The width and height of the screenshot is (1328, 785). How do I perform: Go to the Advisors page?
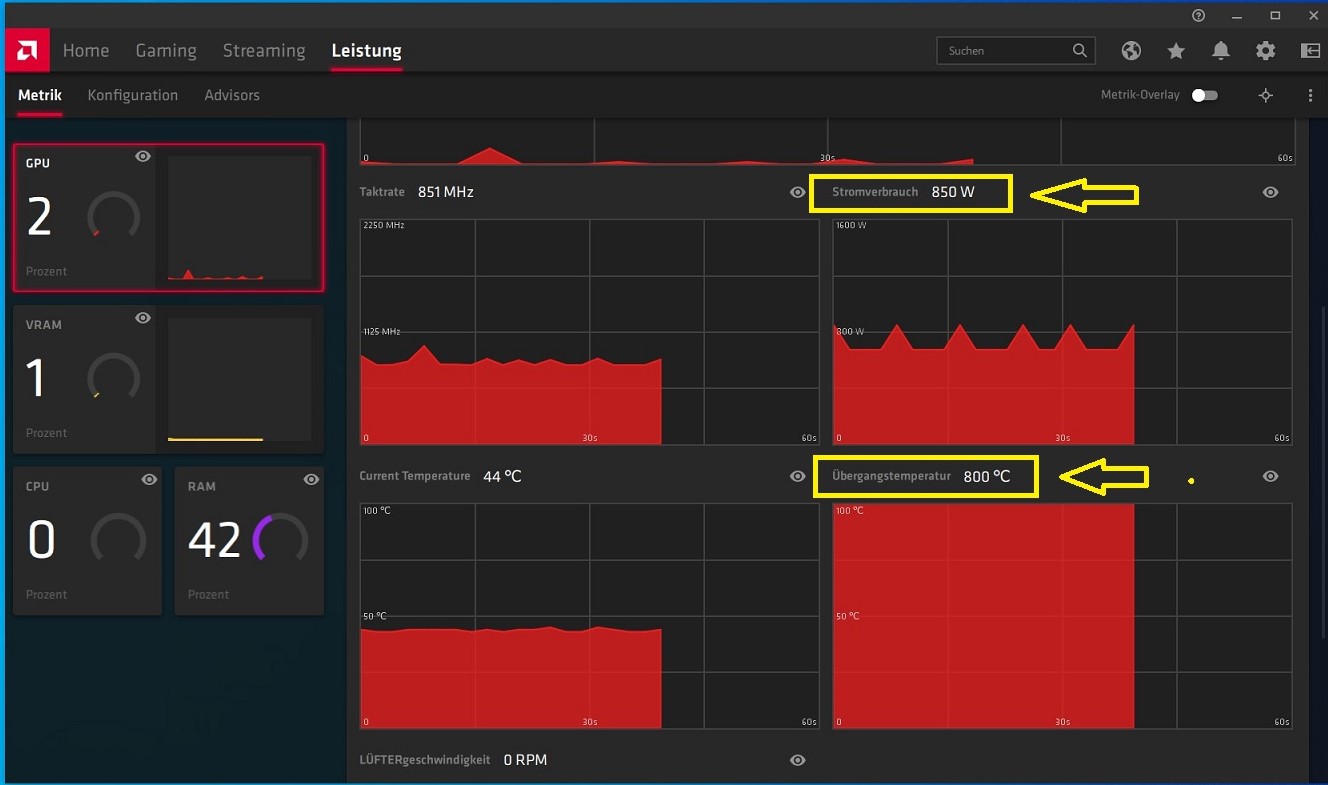coord(231,95)
